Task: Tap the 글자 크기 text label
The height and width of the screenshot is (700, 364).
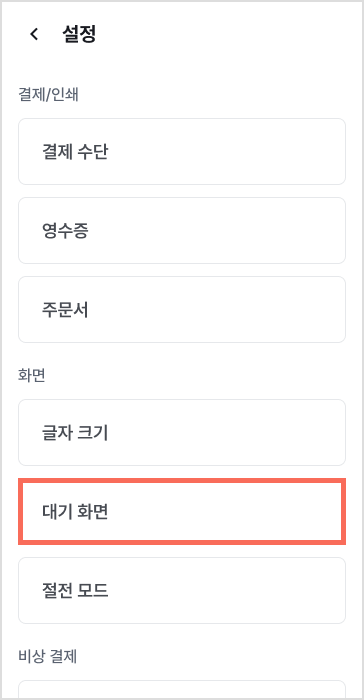Action: coord(75,433)
